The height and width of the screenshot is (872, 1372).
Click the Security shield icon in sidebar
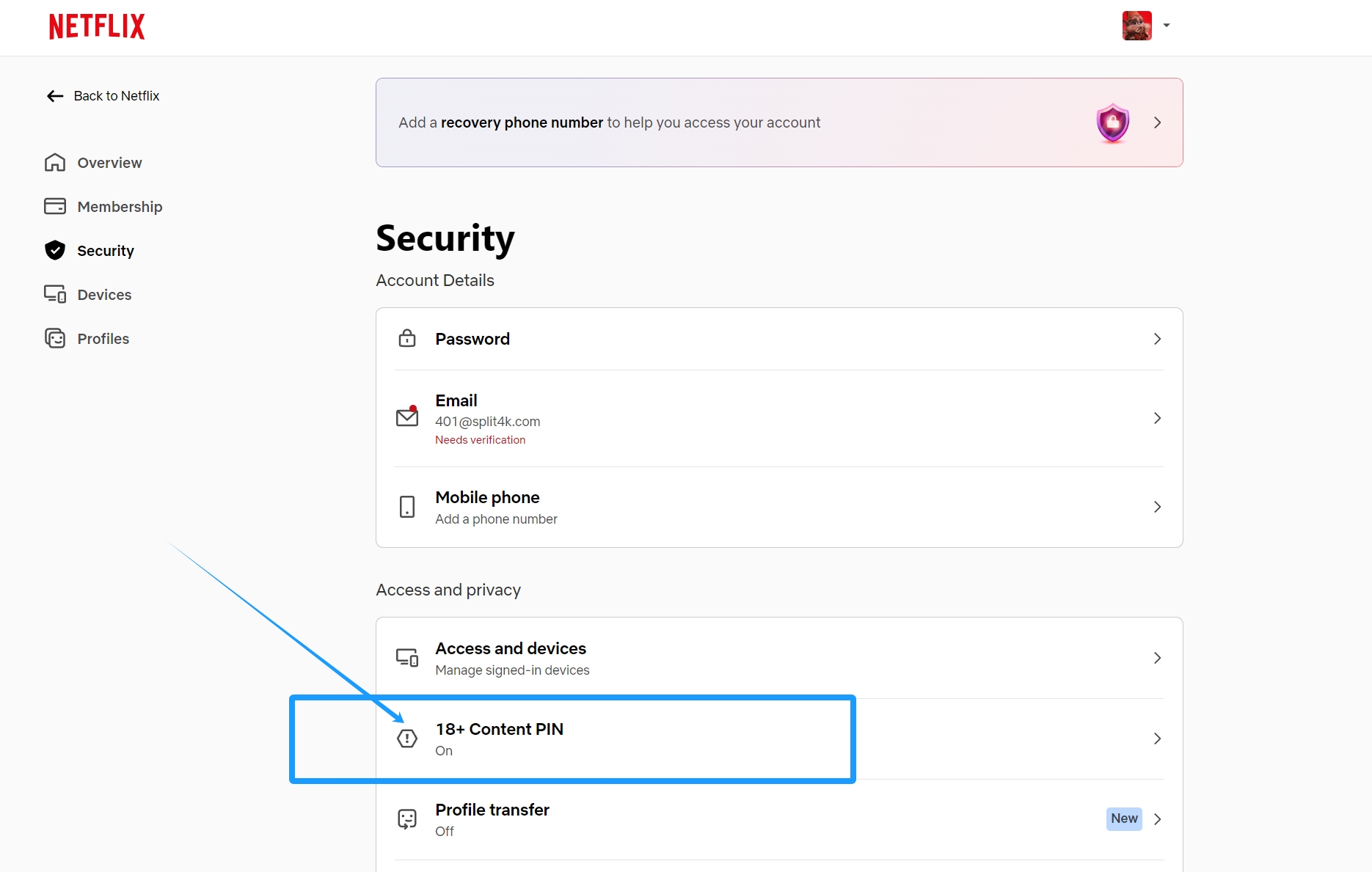[55, 250]
